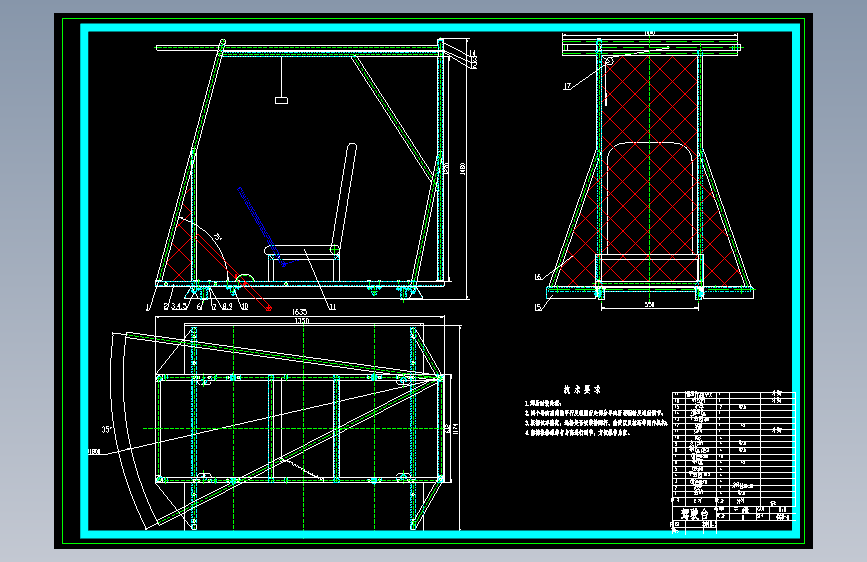Click the seat cushion in side view
The width and height of the screenshot is (867, 562).
coord(304,252)
